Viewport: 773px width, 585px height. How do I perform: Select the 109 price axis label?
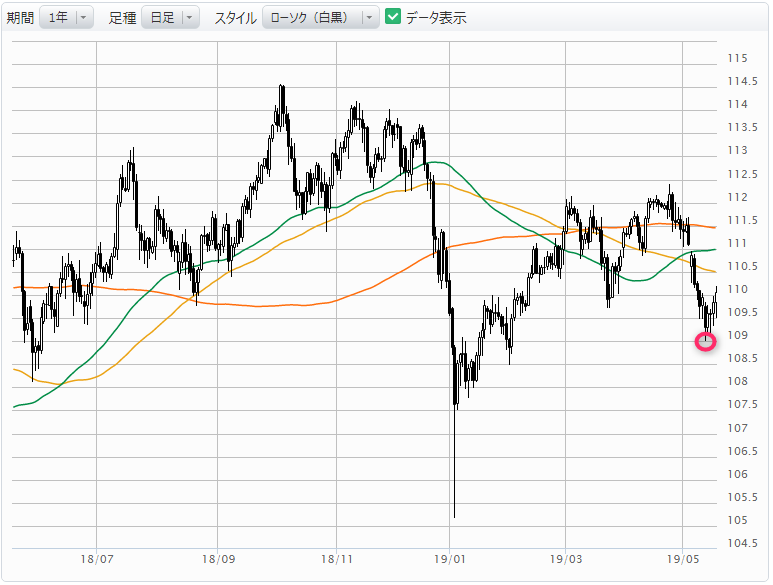click(737, 335)
